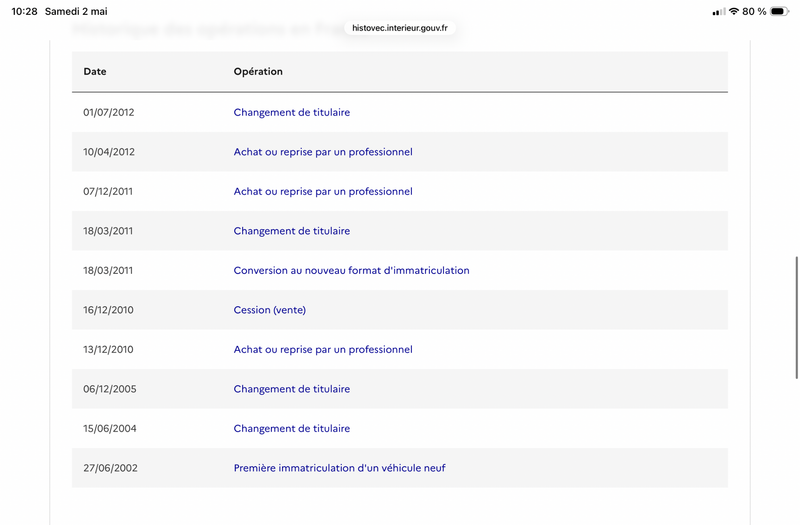Click the vertical scrollbar on right edge
This screenshot has height=525, width=800.
tap(796, 317)
